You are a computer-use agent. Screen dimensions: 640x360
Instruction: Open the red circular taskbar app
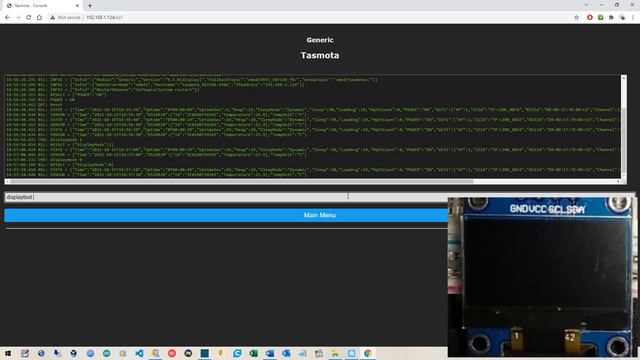click(x=171, y=353)
